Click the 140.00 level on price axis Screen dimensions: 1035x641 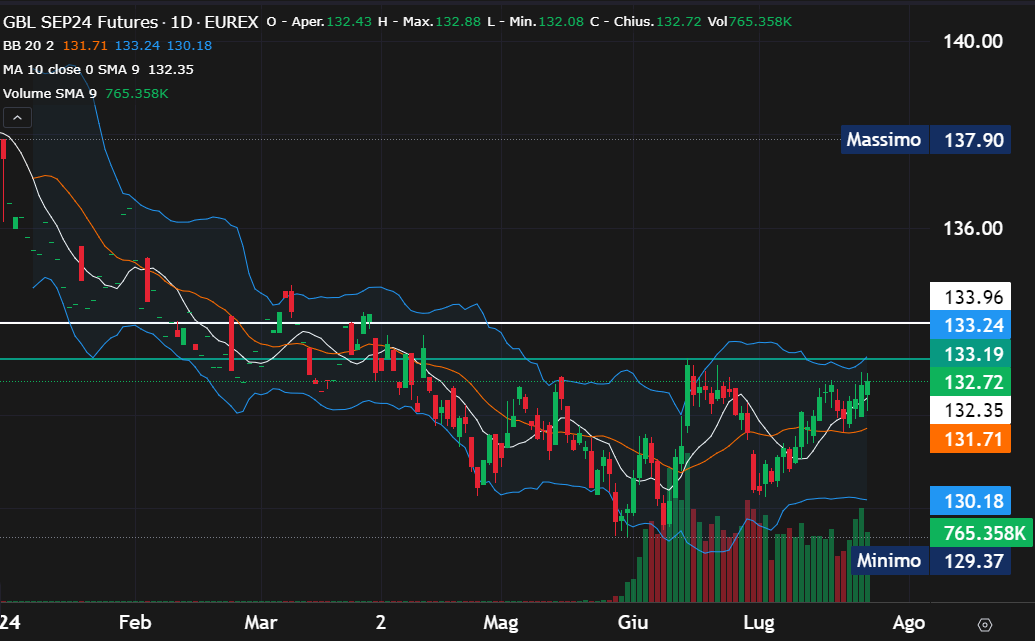[x=972, y=41]
